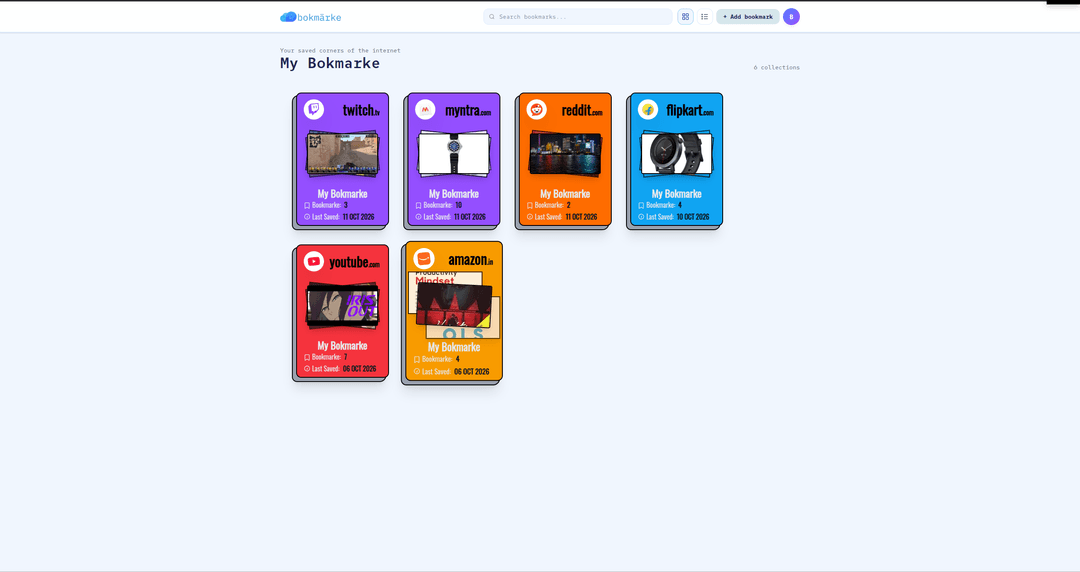Click the clock icon on myntra card

point(418,216)
